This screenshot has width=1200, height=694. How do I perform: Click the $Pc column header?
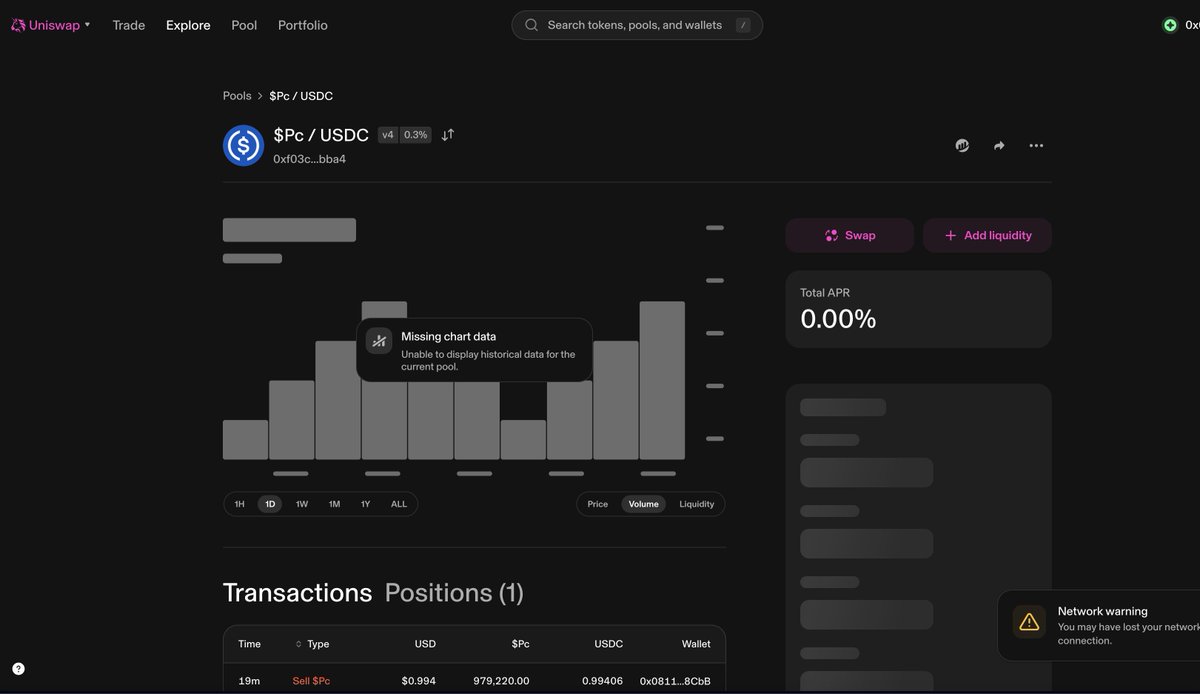click(x=520, y=644)
